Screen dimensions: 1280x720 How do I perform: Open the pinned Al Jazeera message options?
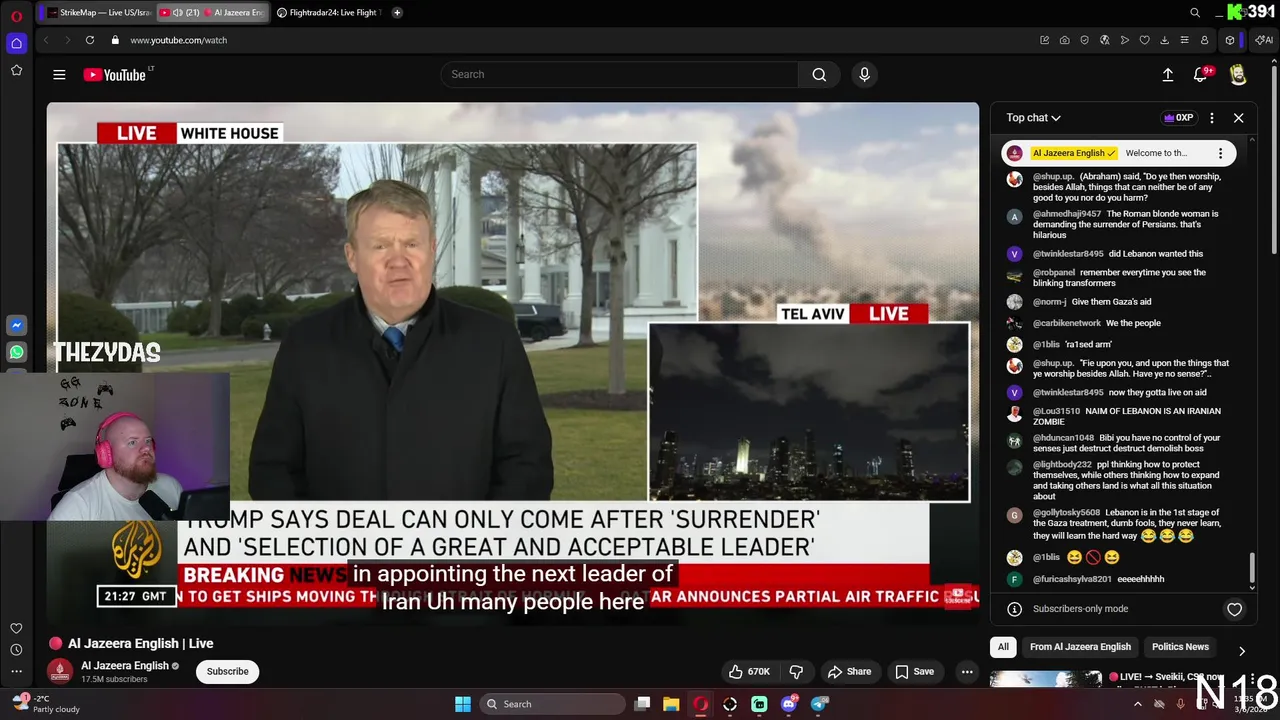(x=1220, y=153)
